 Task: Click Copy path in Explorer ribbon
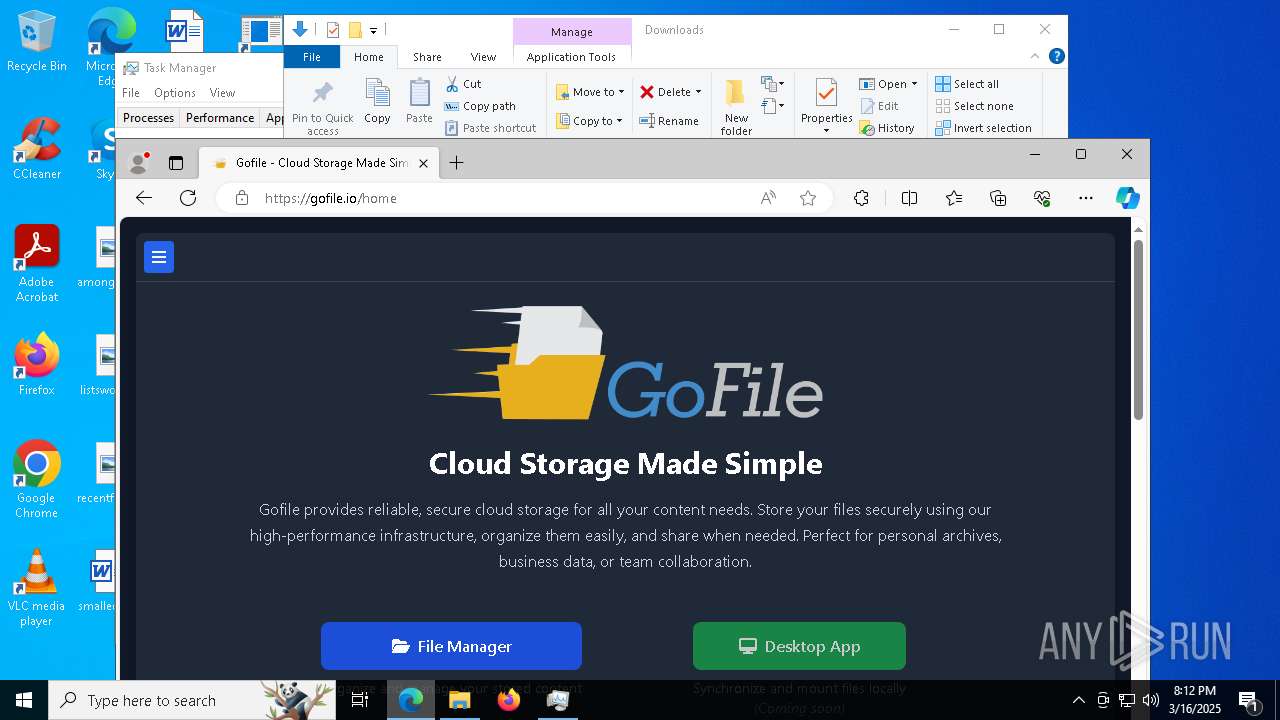click(480, 106)
